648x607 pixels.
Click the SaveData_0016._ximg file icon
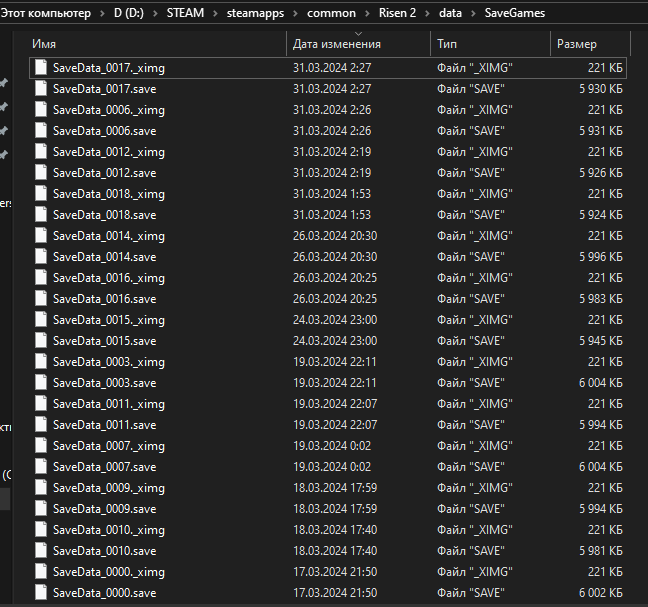tap(41, 278)
